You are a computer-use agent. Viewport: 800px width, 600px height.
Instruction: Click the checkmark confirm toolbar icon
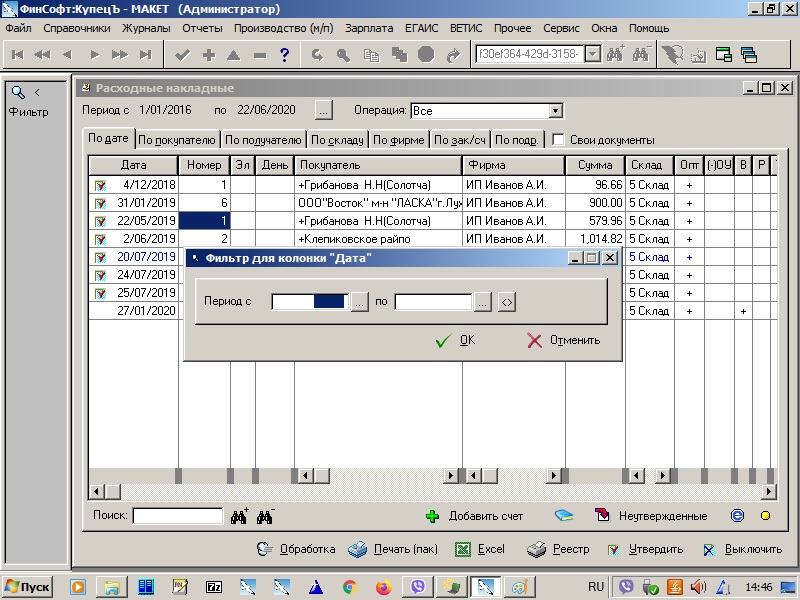[x=182, y=55]
